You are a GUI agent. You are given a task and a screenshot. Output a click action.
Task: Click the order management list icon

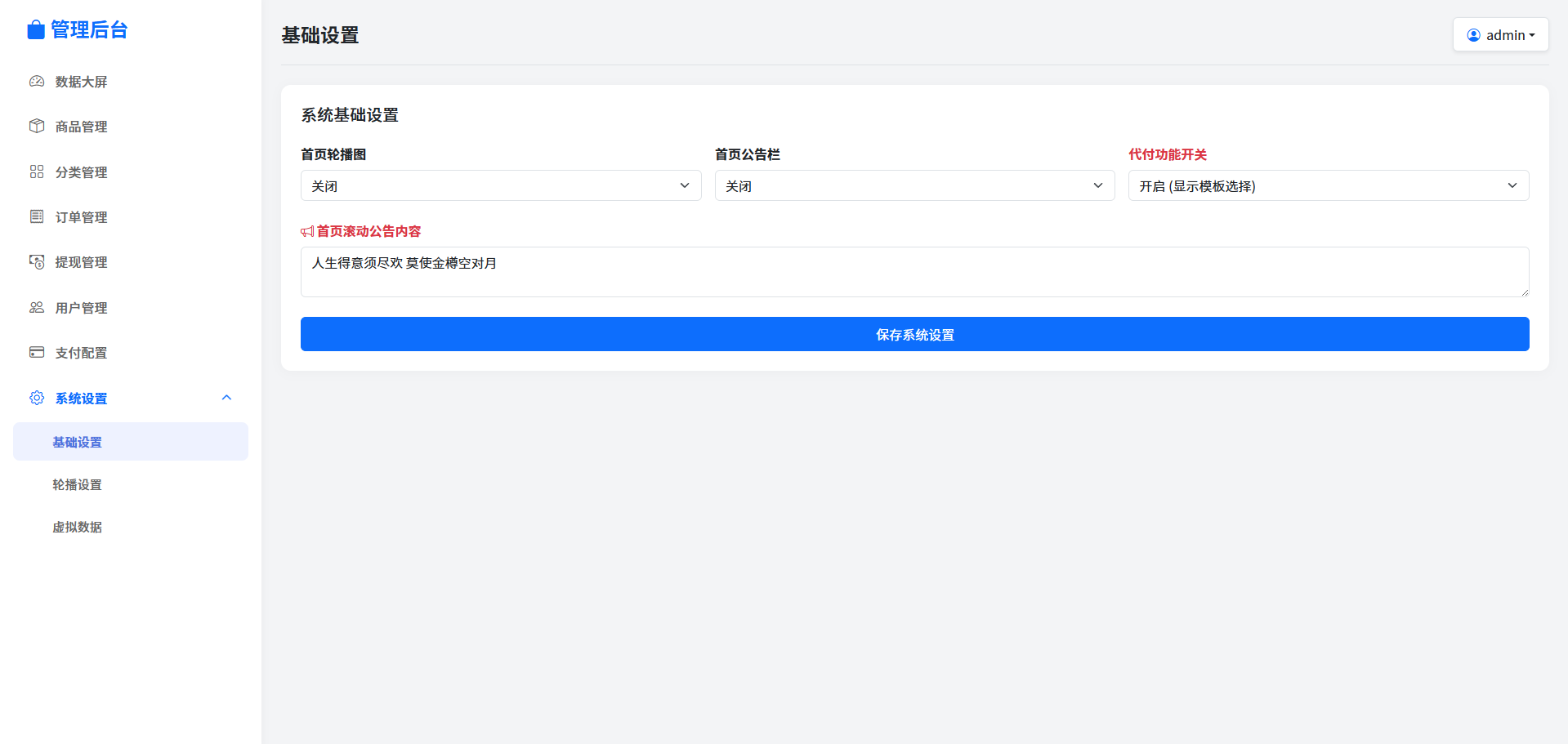pos(37,216)
